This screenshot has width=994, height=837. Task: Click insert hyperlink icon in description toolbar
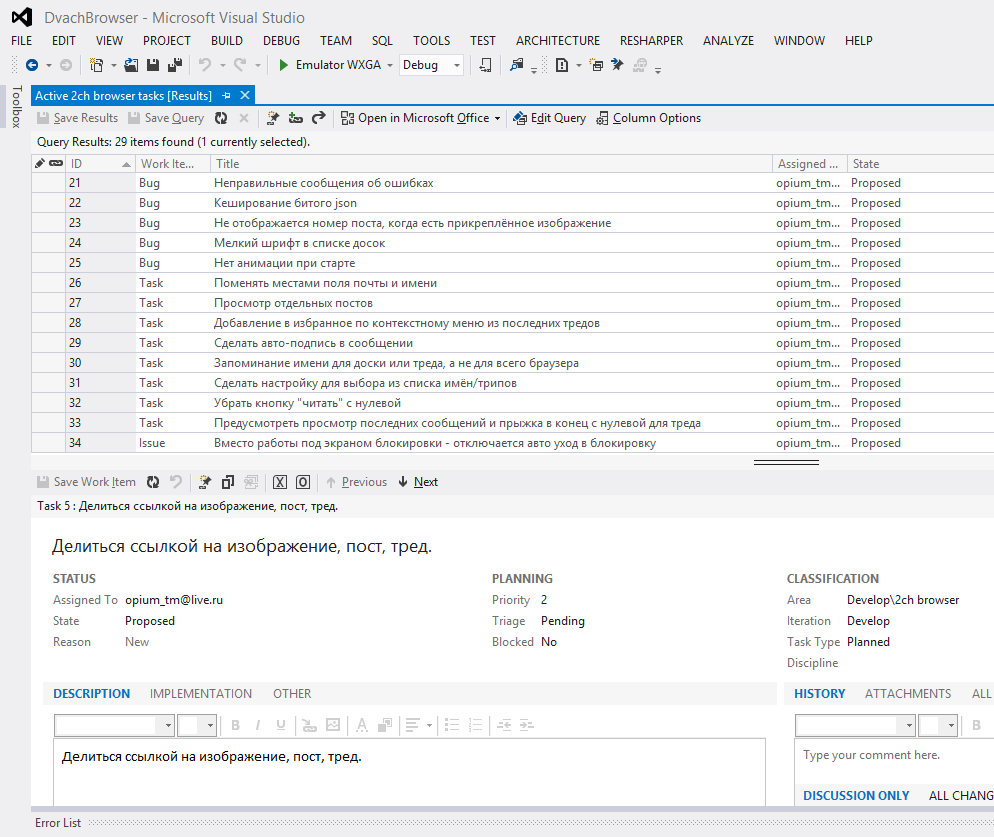click(309, 725)
